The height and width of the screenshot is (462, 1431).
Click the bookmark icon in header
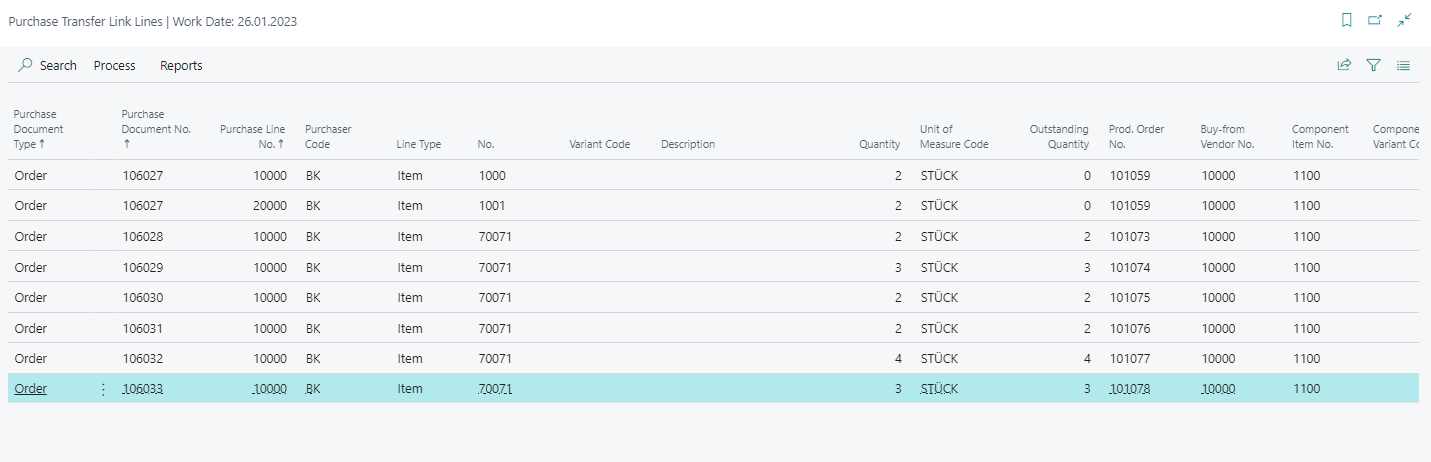[x=1347, y=20]
